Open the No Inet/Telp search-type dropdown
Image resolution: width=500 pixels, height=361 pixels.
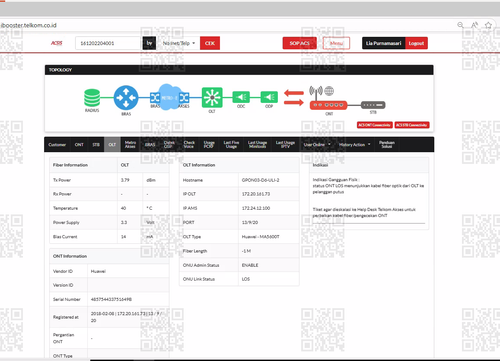tap(179, 43)
